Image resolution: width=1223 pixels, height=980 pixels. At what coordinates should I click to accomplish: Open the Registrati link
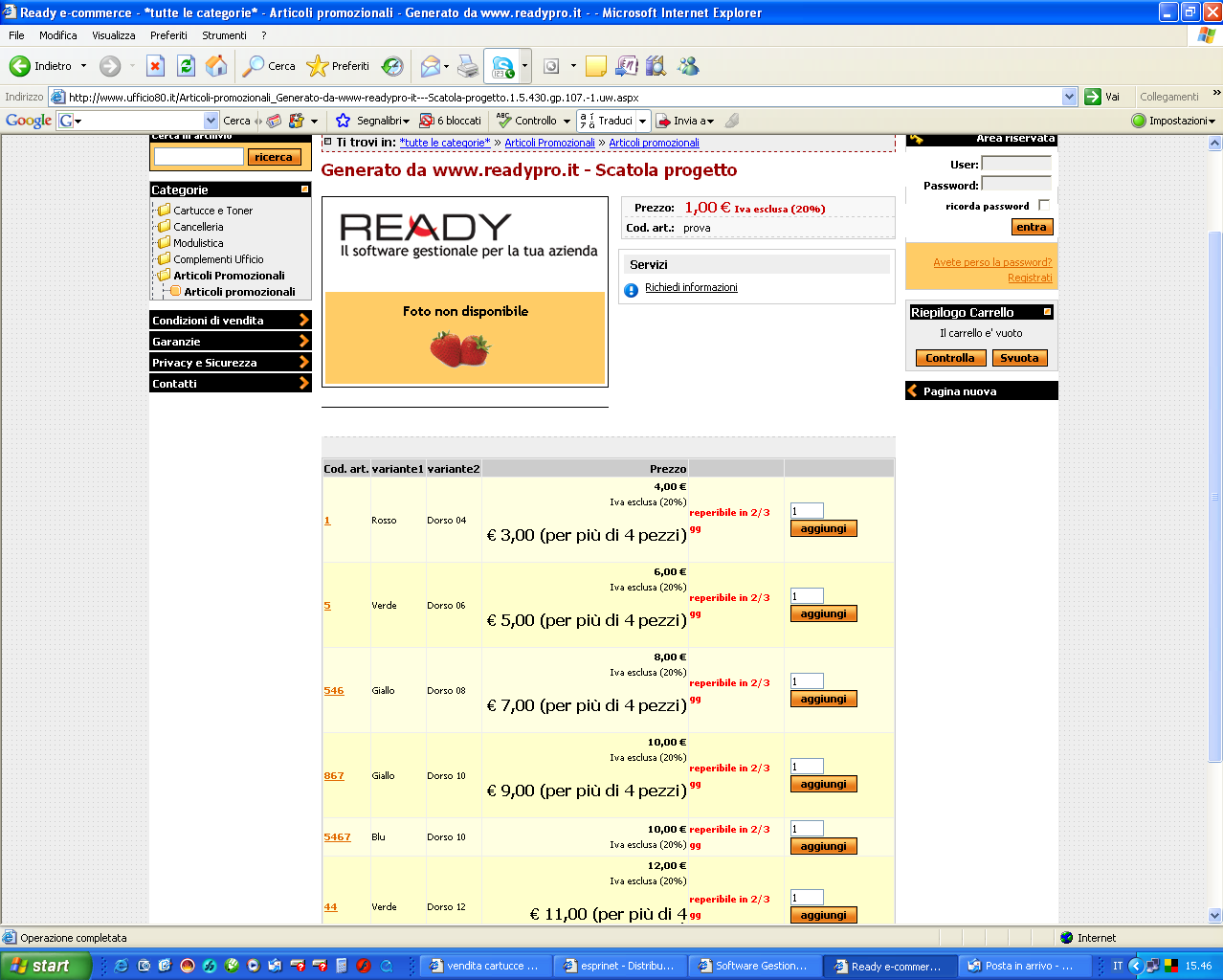coord(1030,278)
